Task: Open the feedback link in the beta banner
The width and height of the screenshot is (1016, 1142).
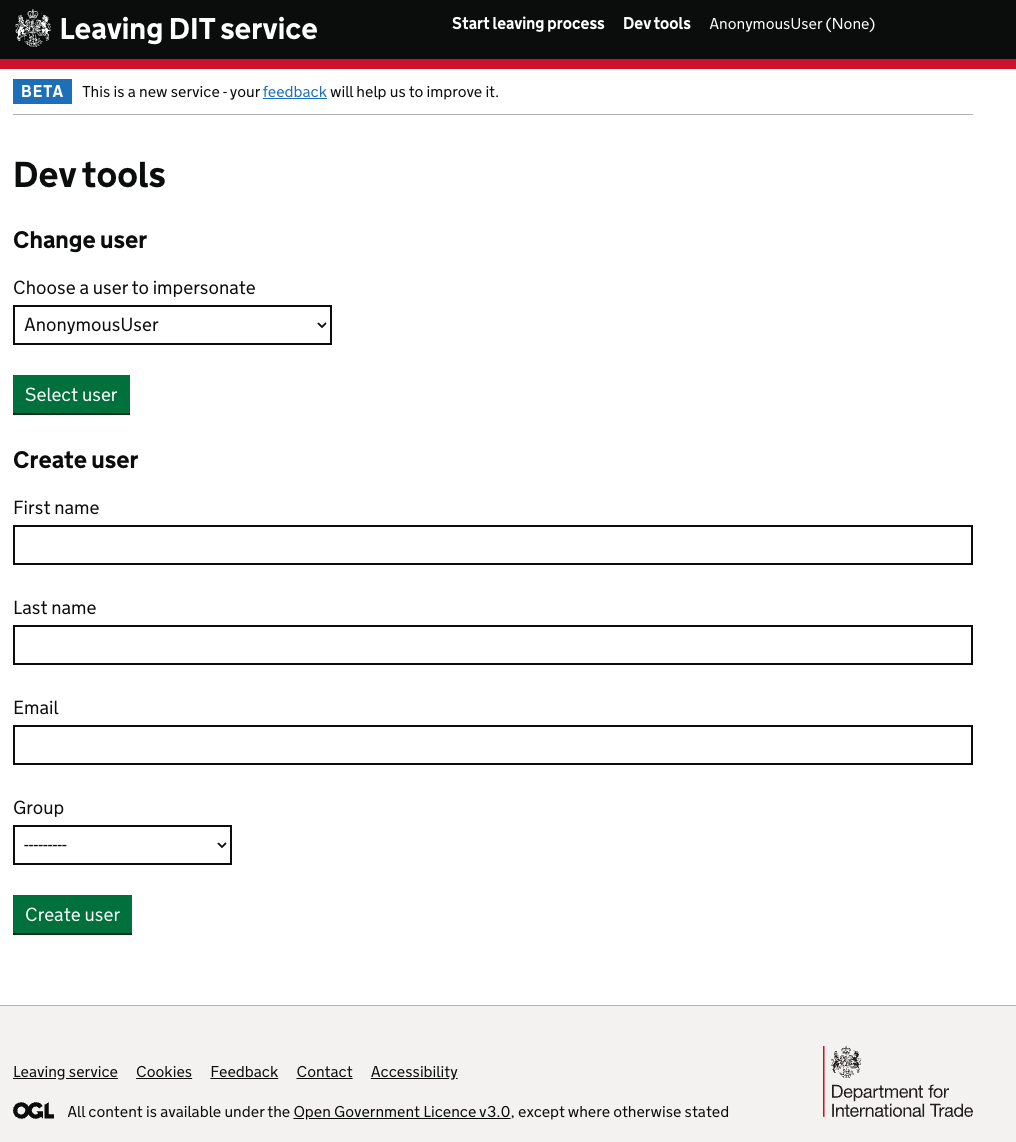Action: (x=294, y=91)
